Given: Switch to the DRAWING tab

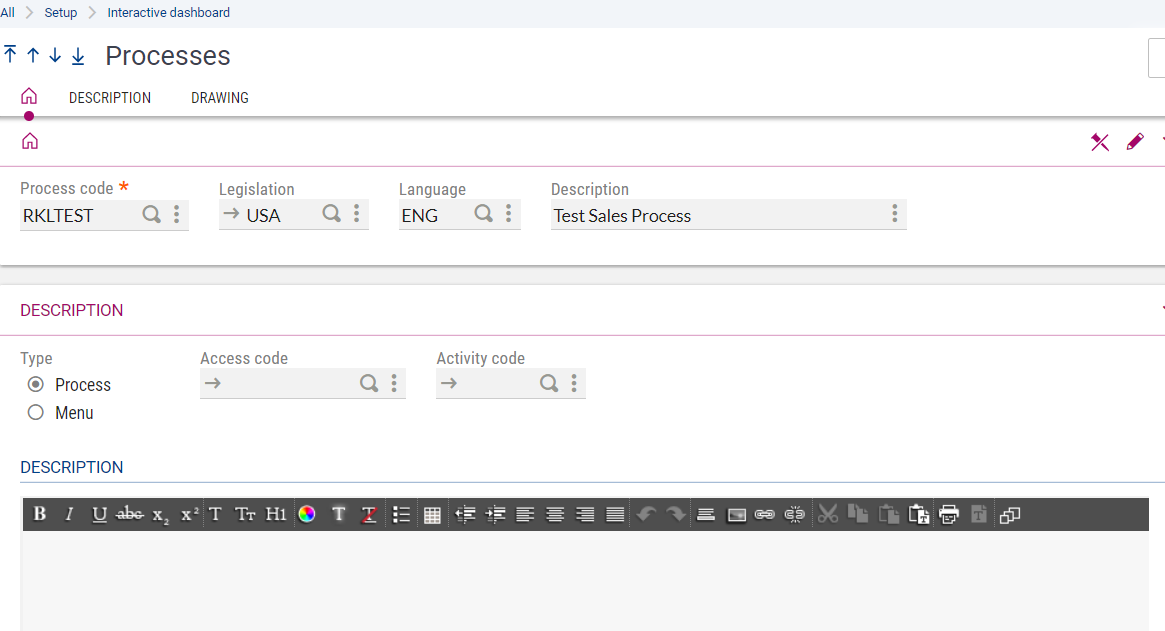Looking at the screenshot, I should pyautogui.click(x=220, y=98).
